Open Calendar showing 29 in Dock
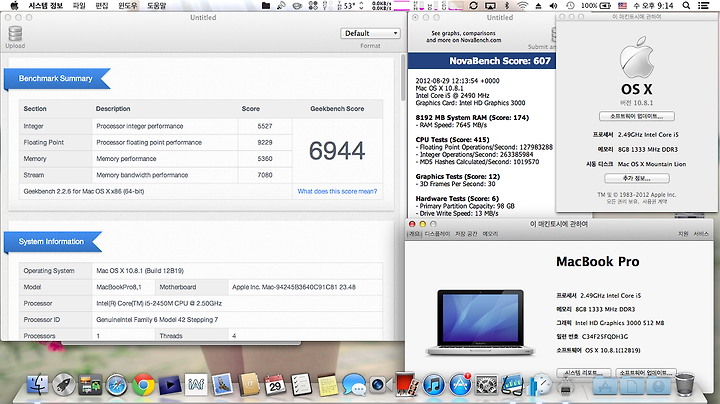Screen dimensions: 720x404 (275, 385)
